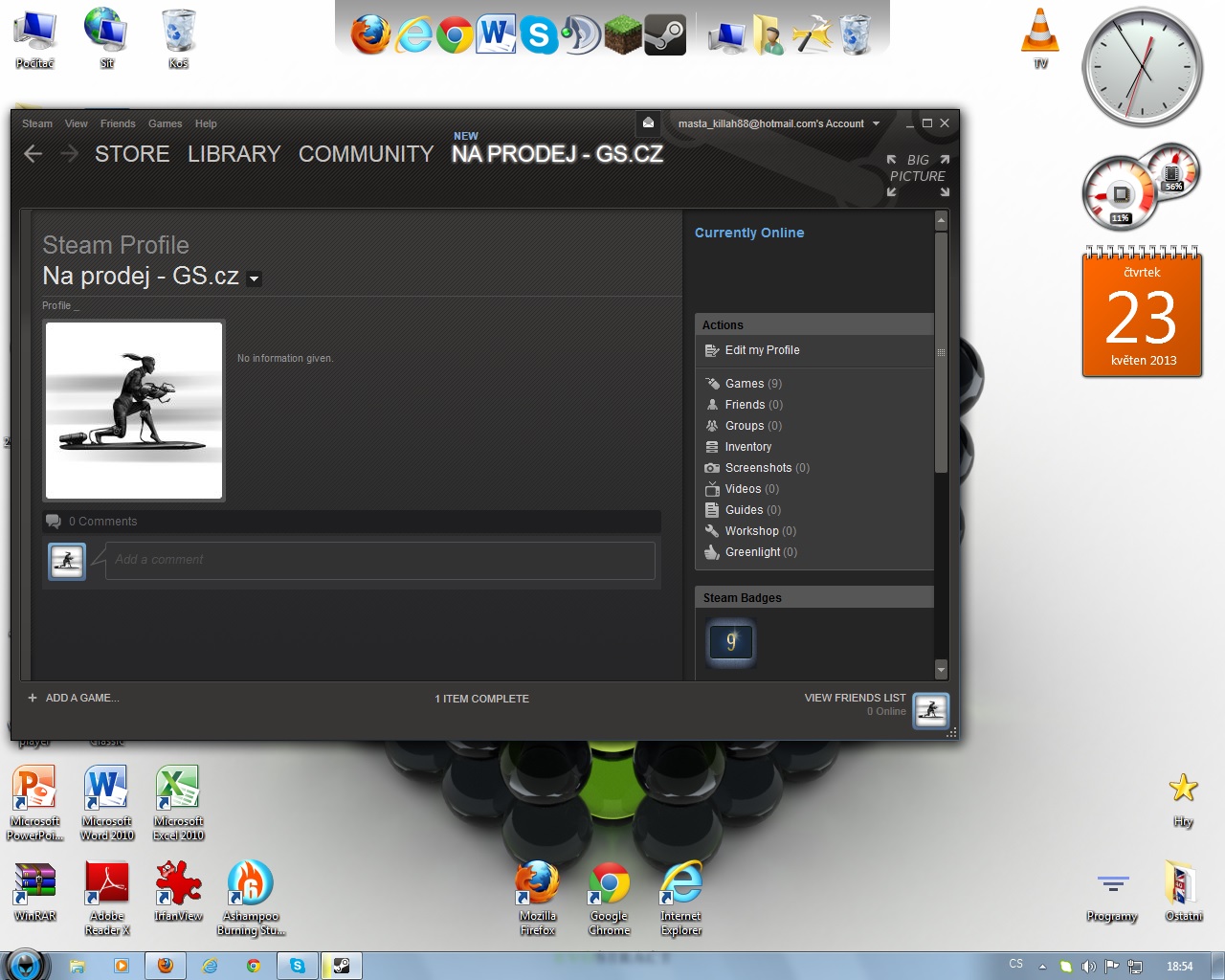Open the Screenshots camera entry

757,468
